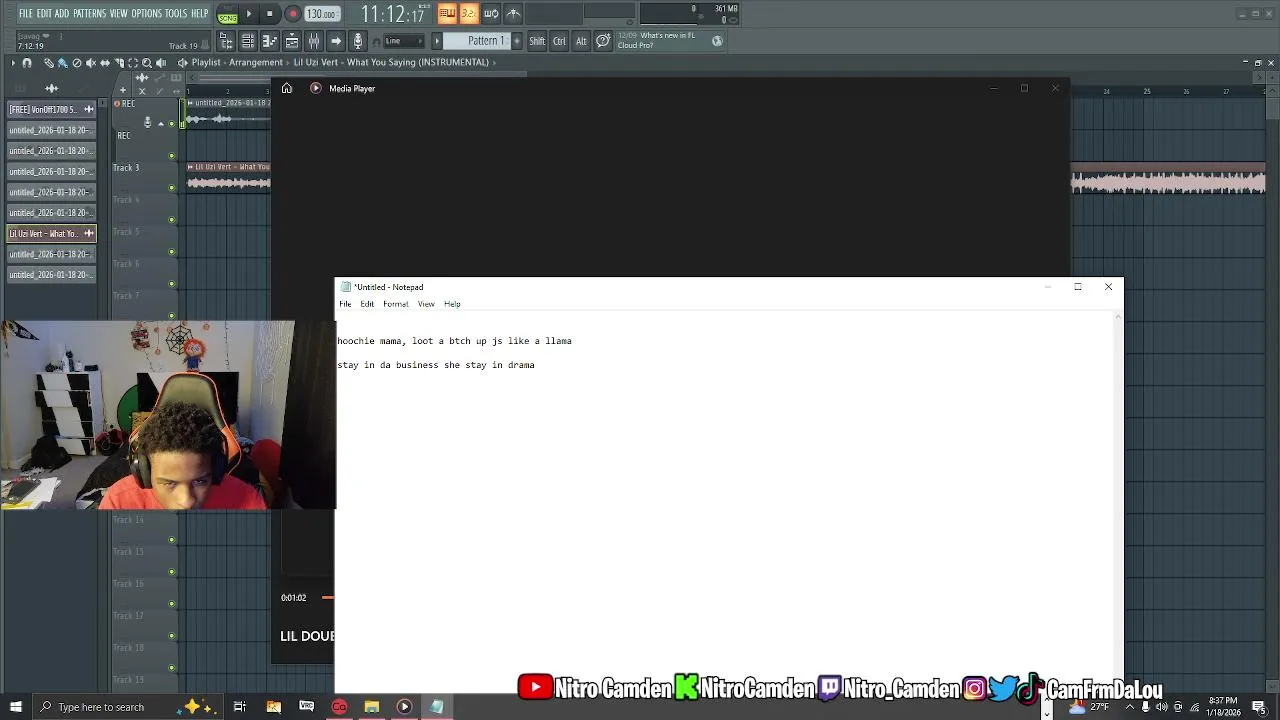This screenshot has width=1280, height=720.
Task: Open Notepad Edit menu
Action: point(367,304)
